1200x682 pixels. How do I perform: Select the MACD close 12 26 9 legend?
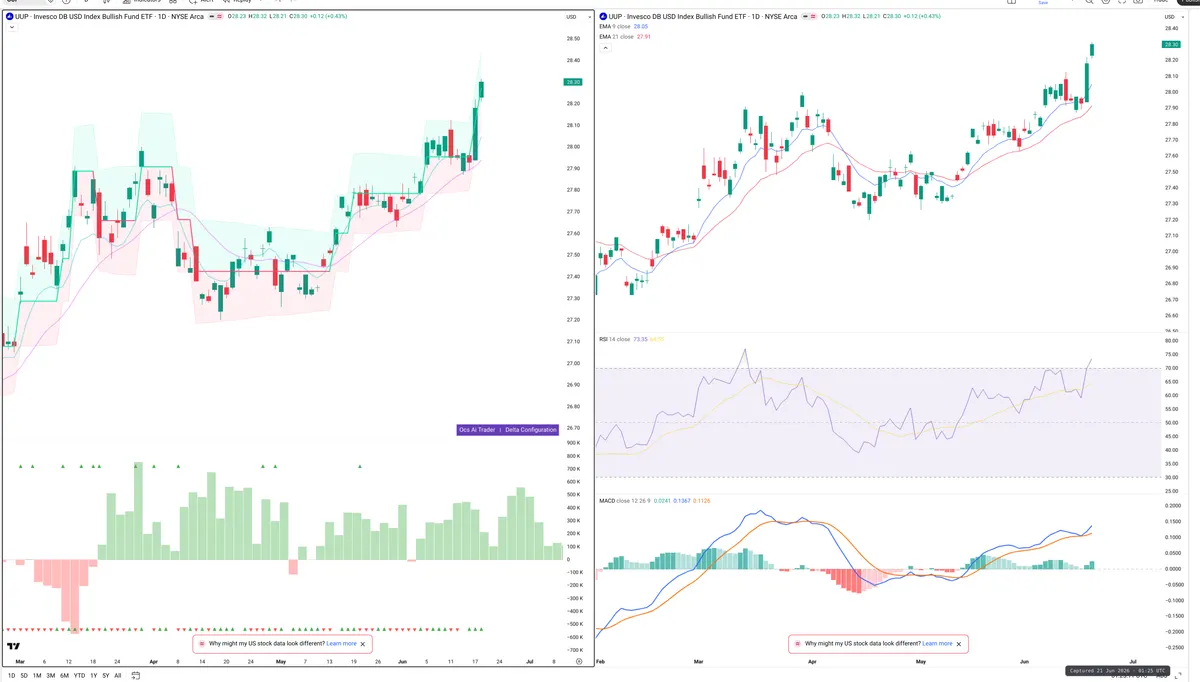point(626,500)
